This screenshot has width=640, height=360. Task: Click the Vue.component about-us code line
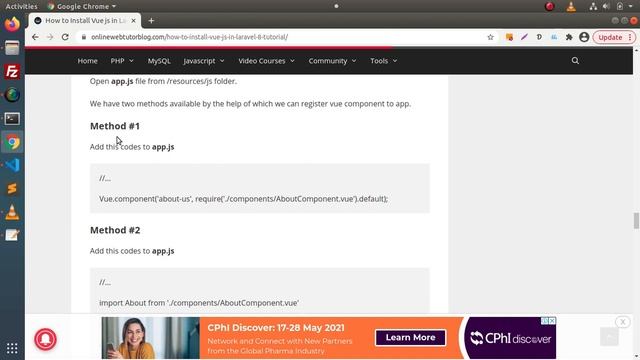[x=243, y=199]
